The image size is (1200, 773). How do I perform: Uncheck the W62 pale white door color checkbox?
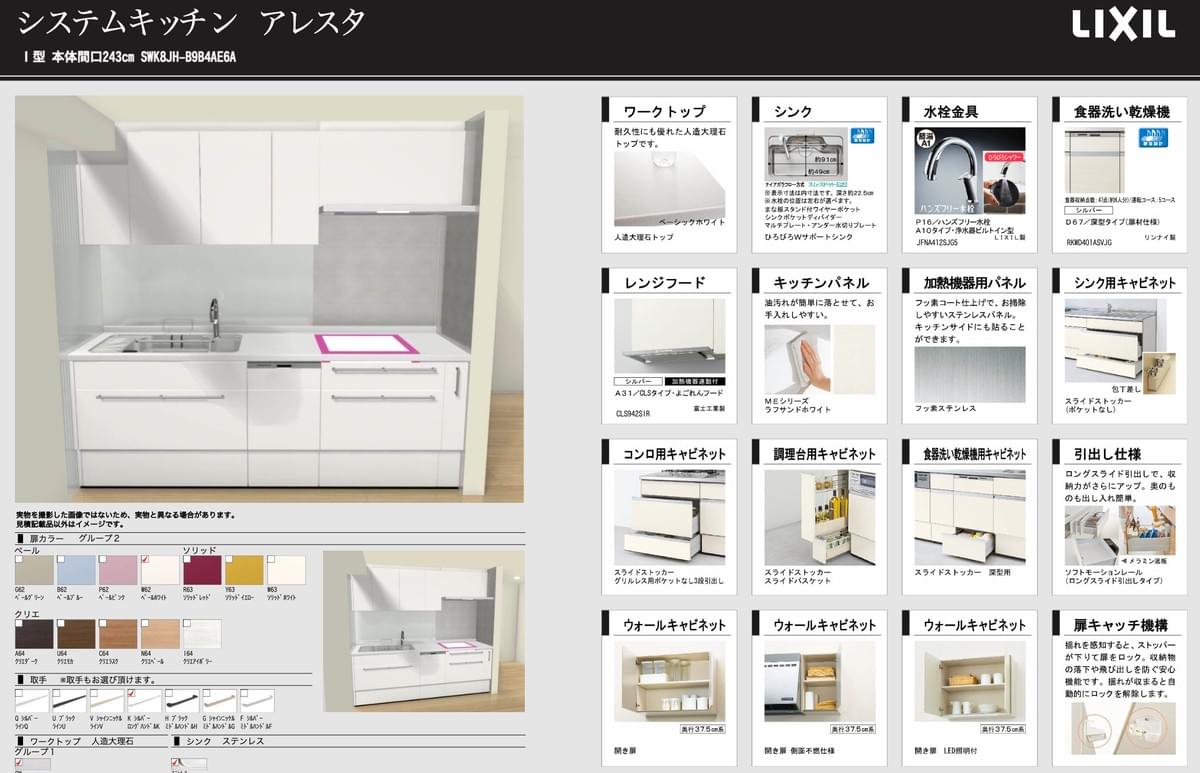coord(145,560)
